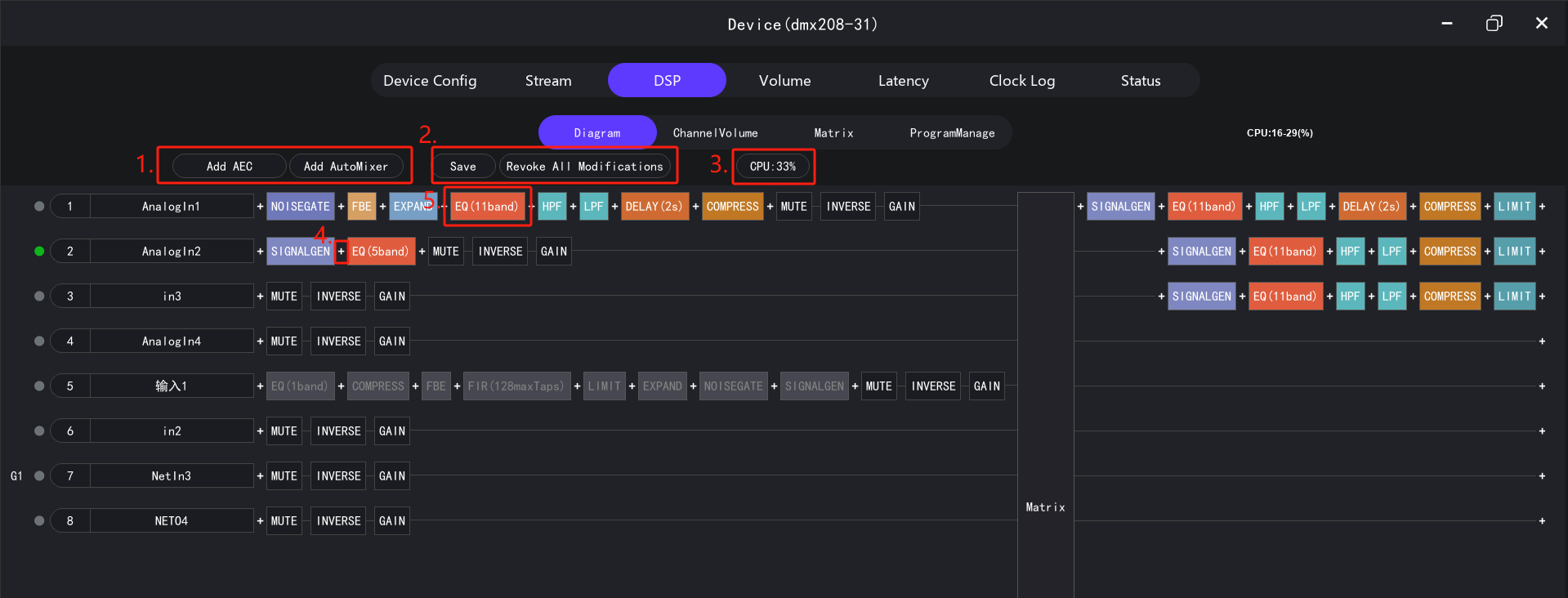Screen dimensions: 1568x598
Task: Click the plus icon beside NETO4 name
Action: [x=260, y=521]
